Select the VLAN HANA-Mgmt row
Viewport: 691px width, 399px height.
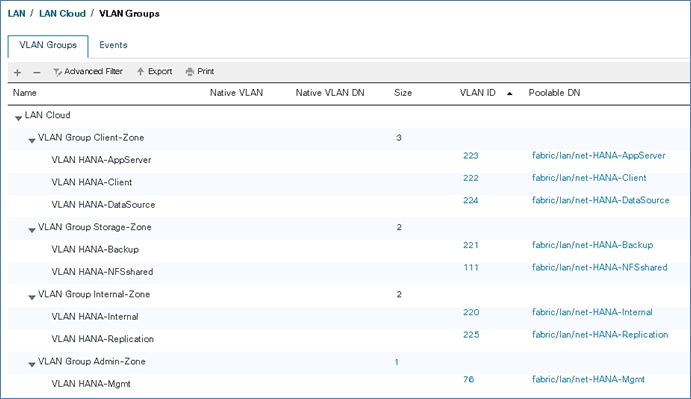point(349,383)
